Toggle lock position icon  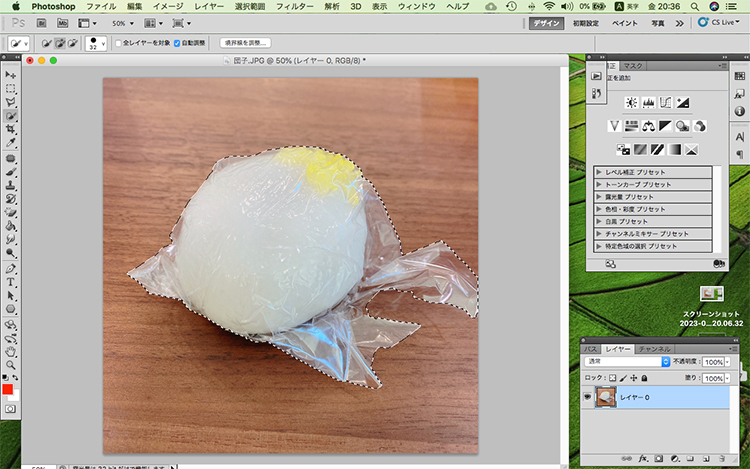coord(634,378)
